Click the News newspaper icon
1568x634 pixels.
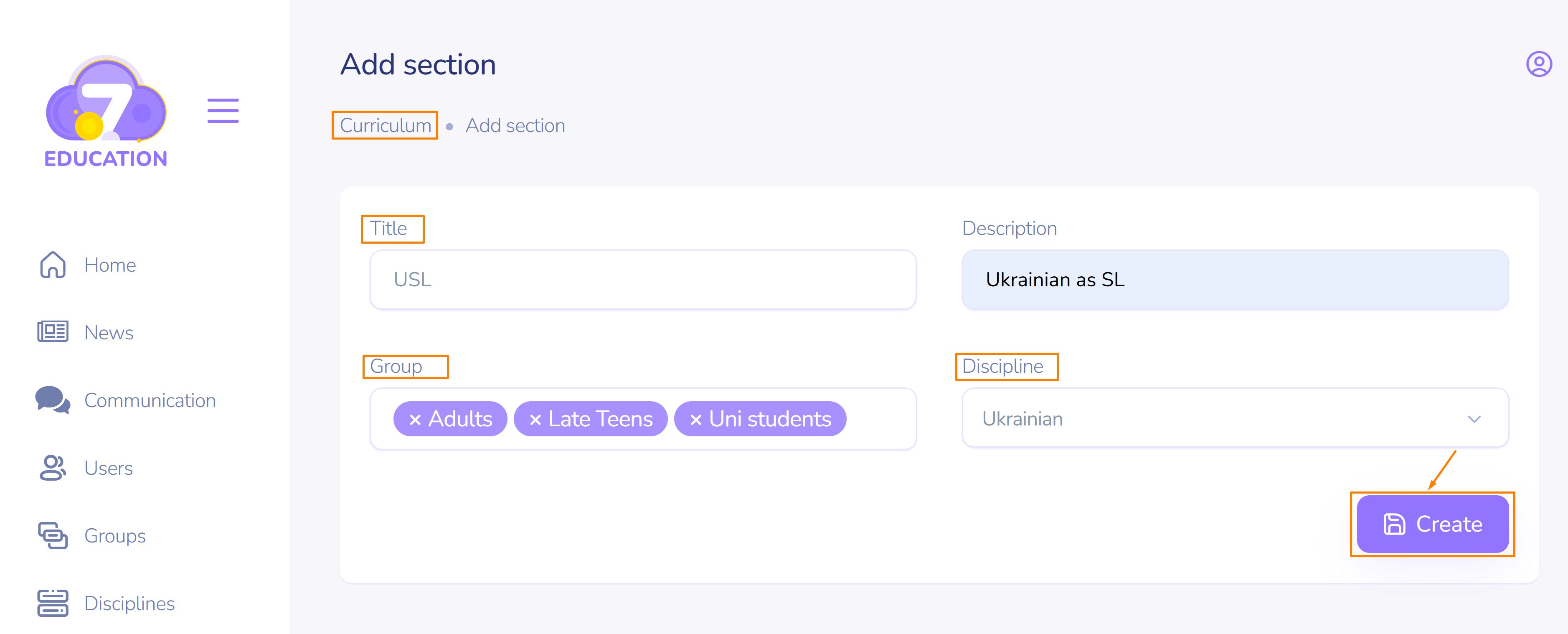click(53, 332)
